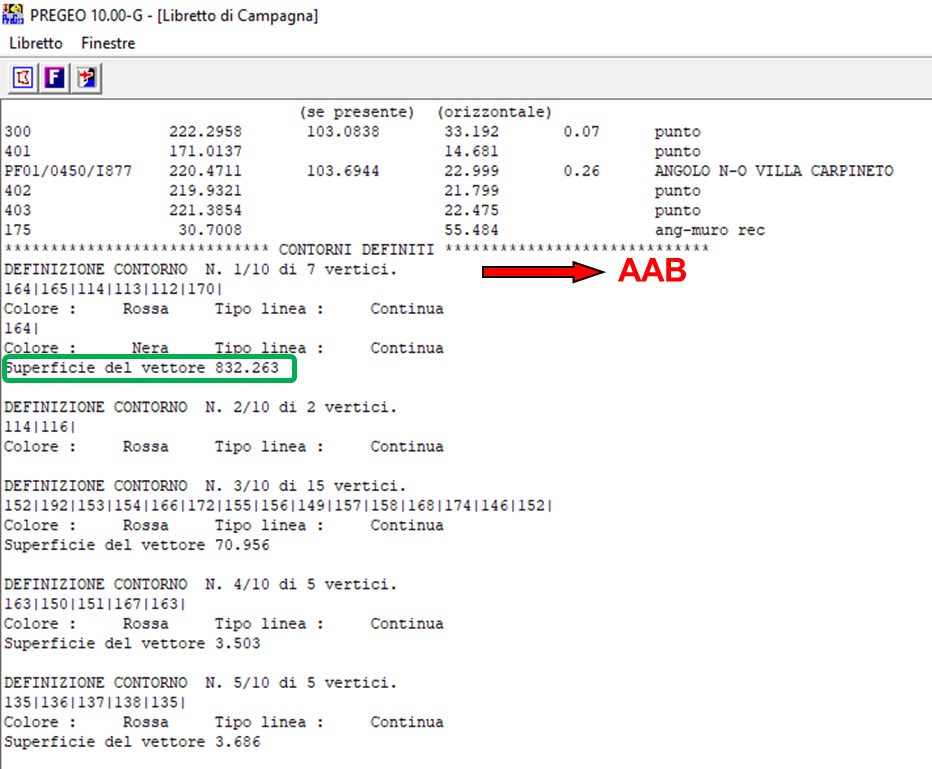The image size is (932, 769).
Task: Click the purple F toolbar icon
Action: pyautogui.click(x=55, y=78)
